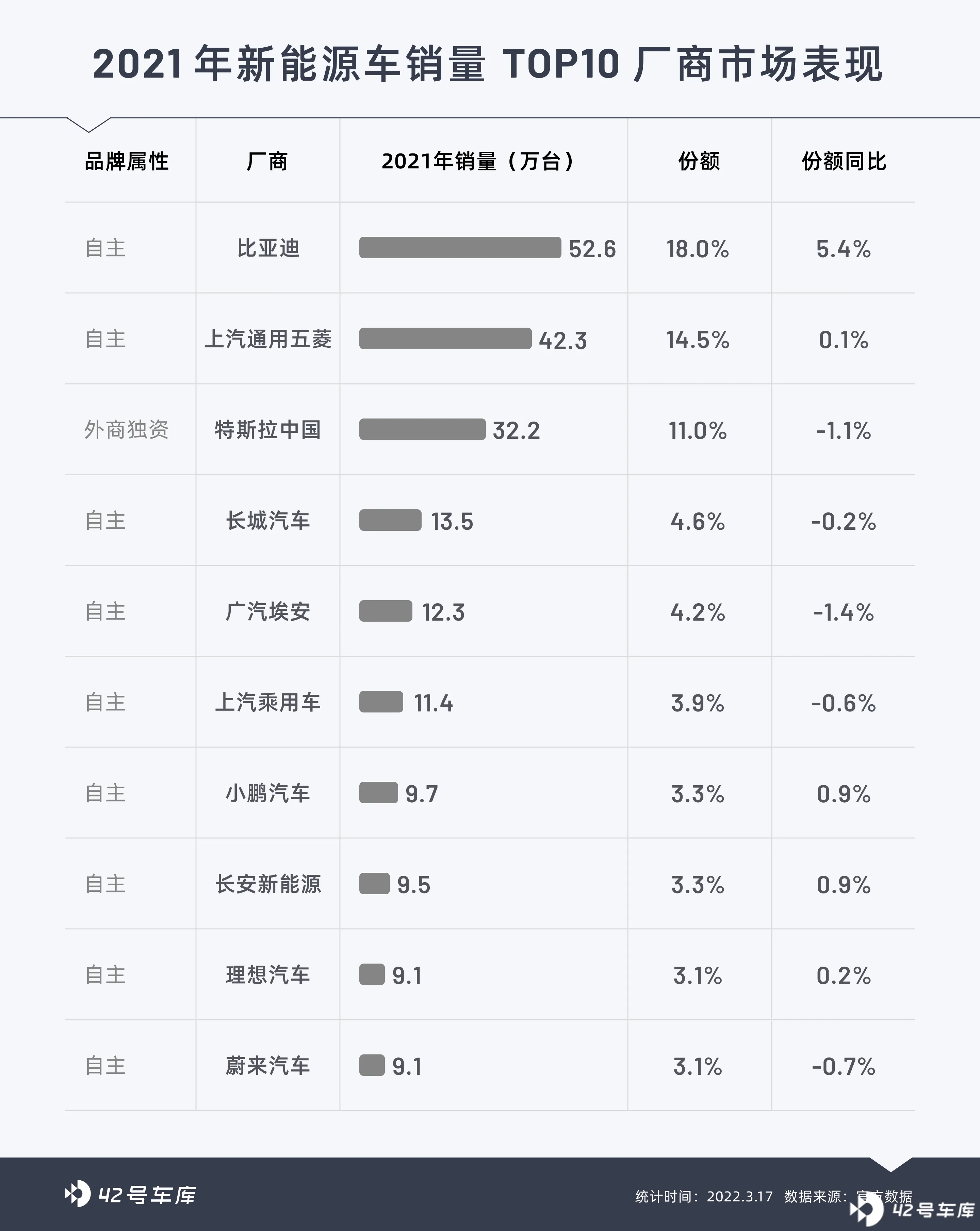The image size is (980, 1231).
Task: Click the 比亚迪 sales bar
Action: tap(460, 248)
